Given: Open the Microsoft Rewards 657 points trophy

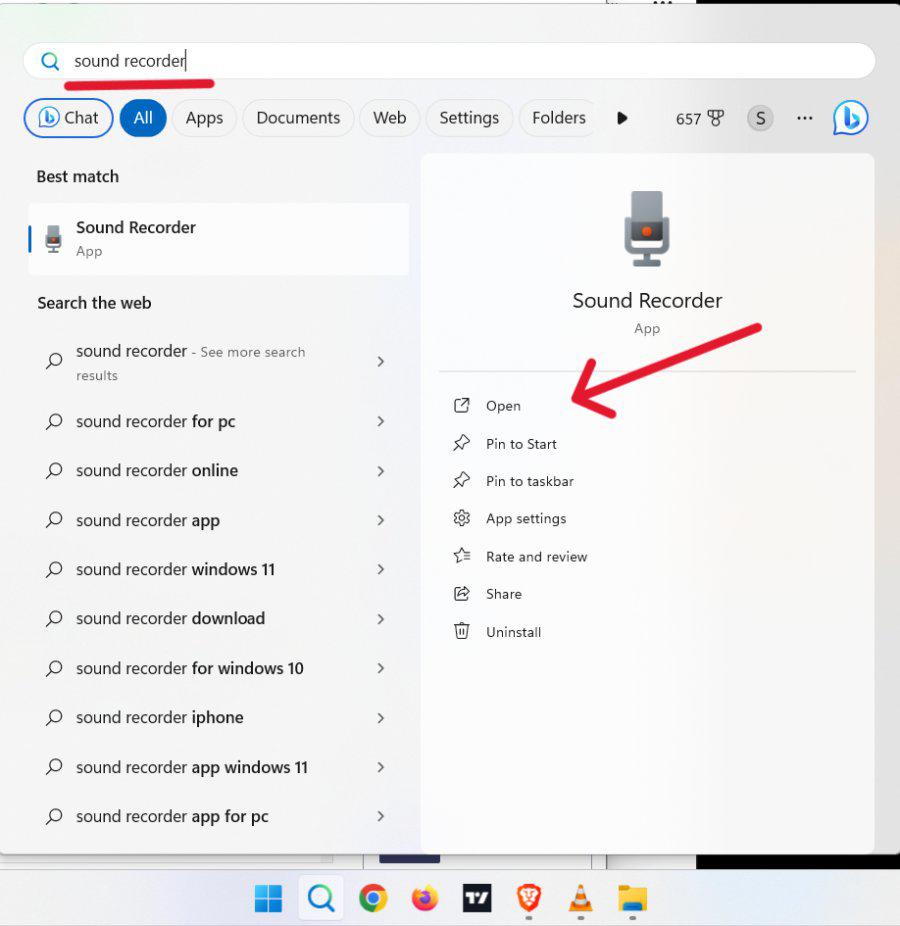Looking at the screenshot, I should point(700,119).
